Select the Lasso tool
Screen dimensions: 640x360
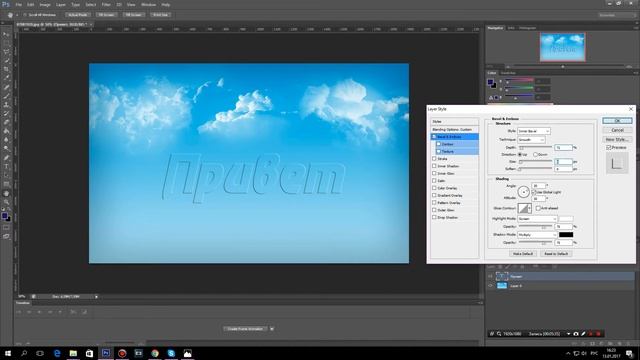[x=6, y=52]
